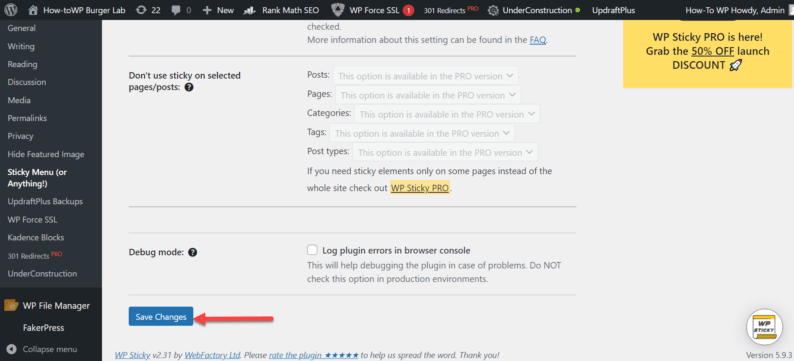794x361 pixels.
Task: Go to General settings
Action: tap(21, 28)
